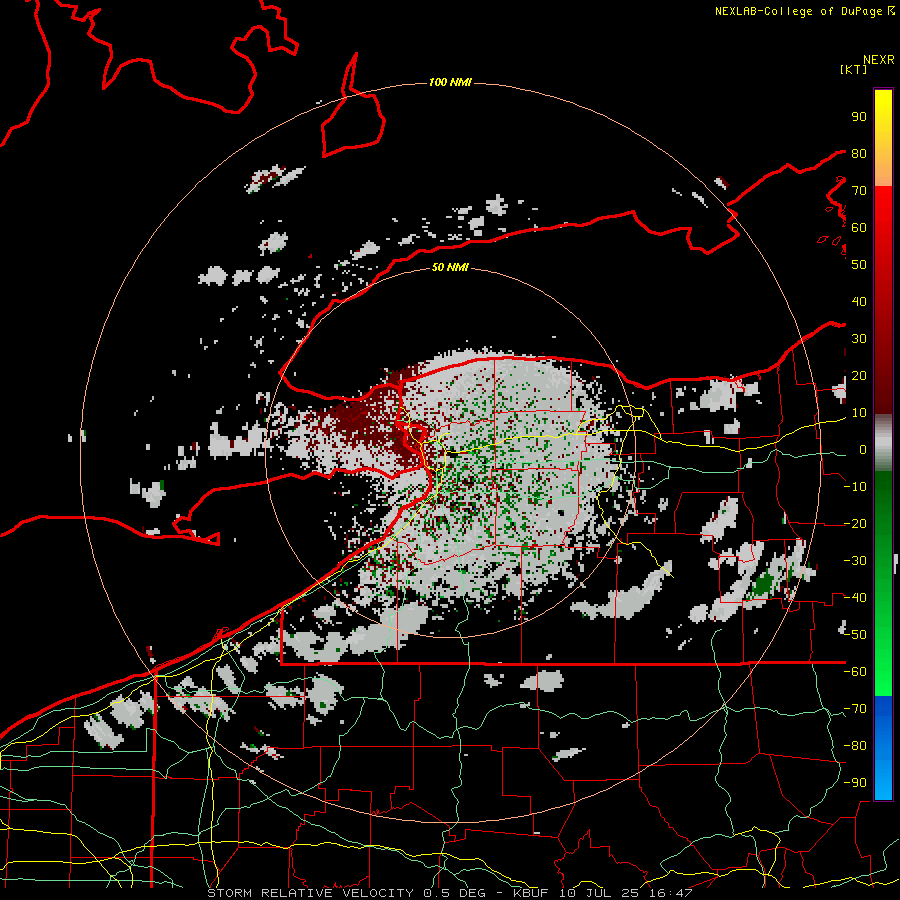Viewport: 900px width, 900px height.
Task: Click the positive 30 scale value
Action: 859,339
